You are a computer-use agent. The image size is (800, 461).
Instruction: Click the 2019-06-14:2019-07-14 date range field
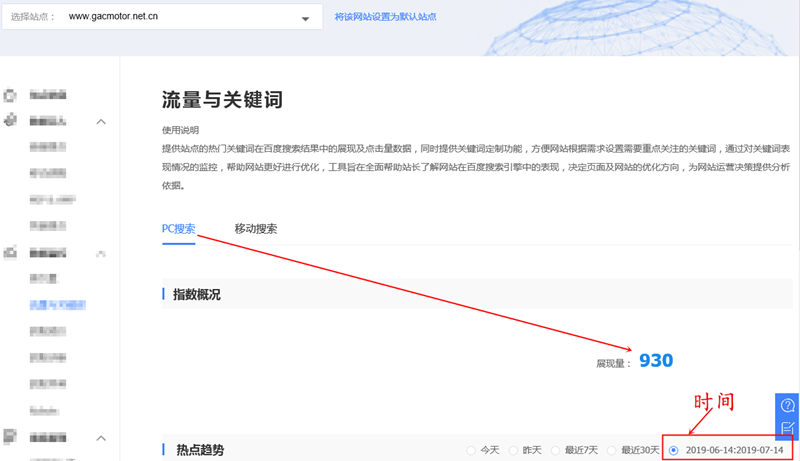tap(734, 450)
